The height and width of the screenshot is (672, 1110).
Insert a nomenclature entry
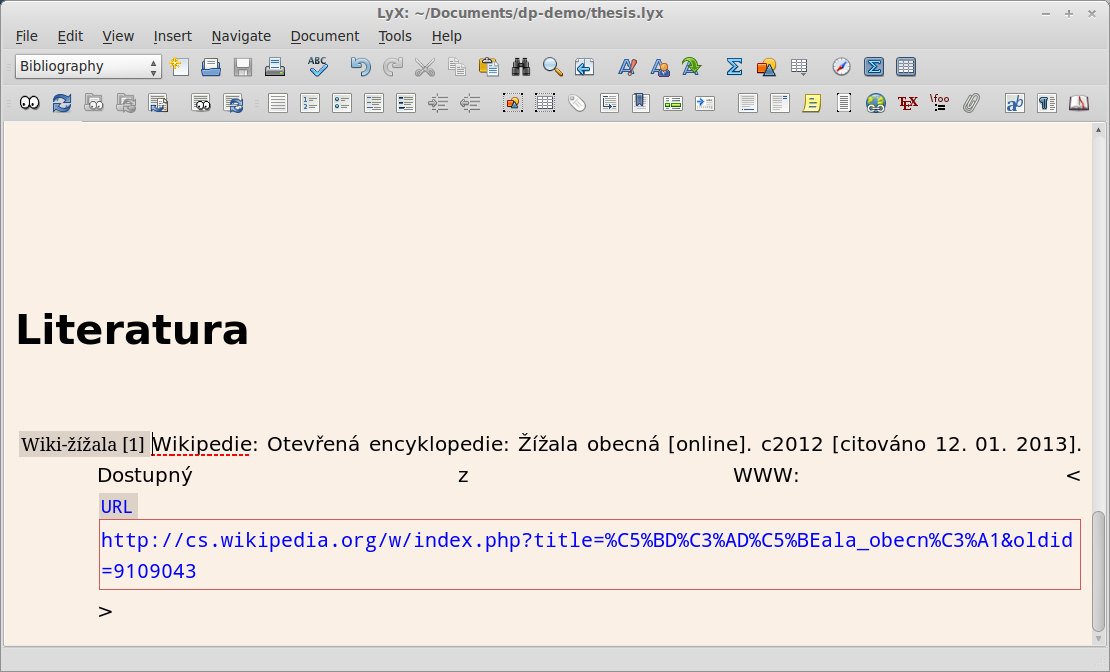point(705,103)
